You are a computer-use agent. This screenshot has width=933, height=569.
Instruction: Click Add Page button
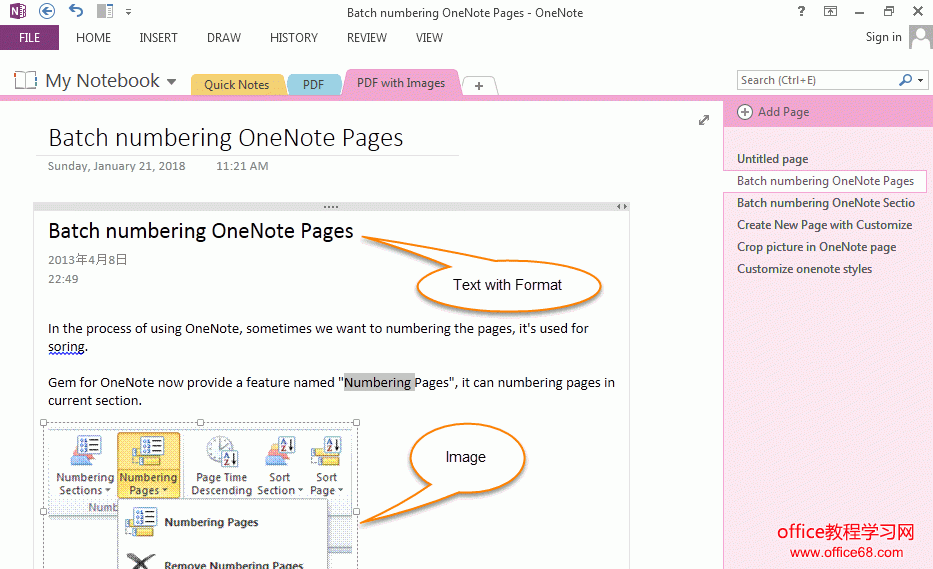(x=774, y=112)
